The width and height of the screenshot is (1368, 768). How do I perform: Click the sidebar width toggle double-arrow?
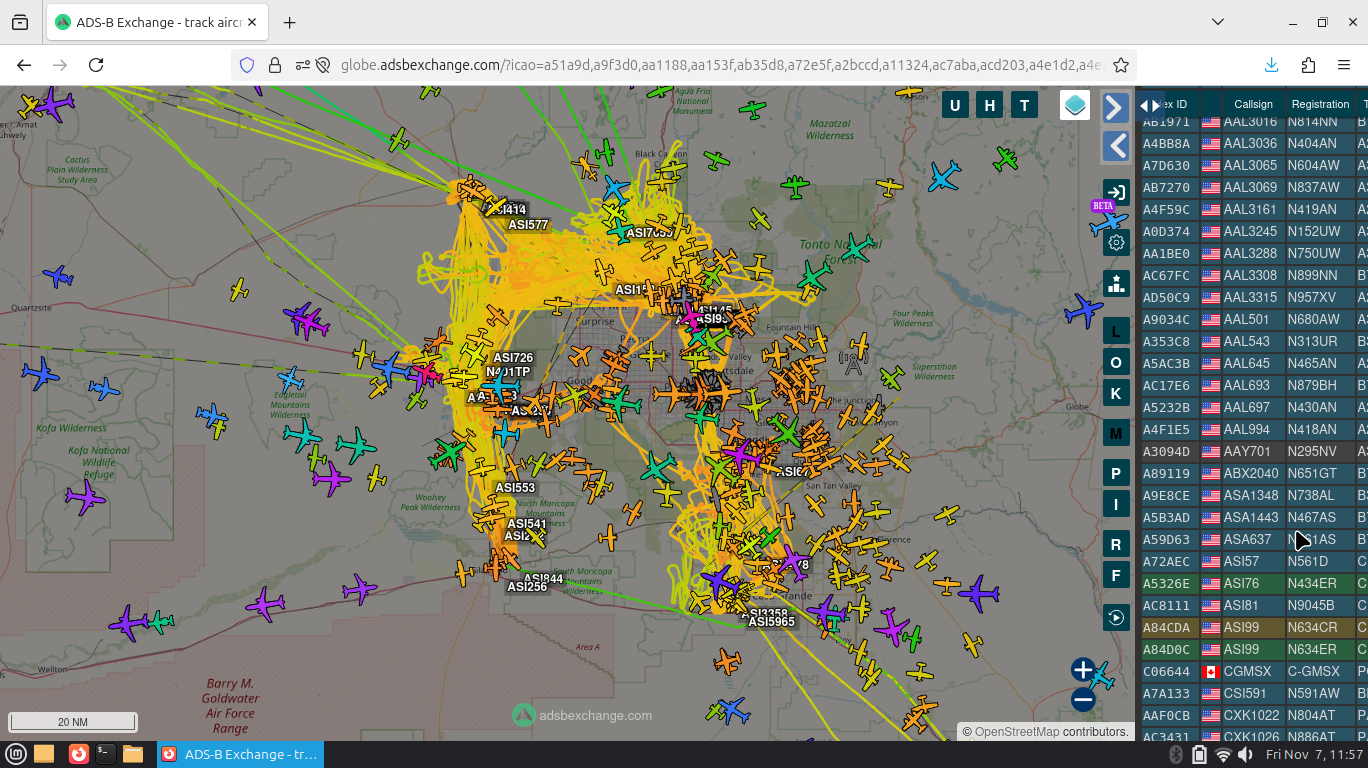(1150, 105)
